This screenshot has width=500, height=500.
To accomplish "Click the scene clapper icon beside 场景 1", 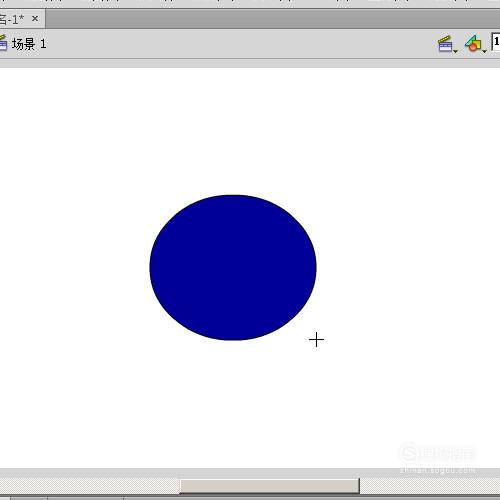I will point(3,42).
